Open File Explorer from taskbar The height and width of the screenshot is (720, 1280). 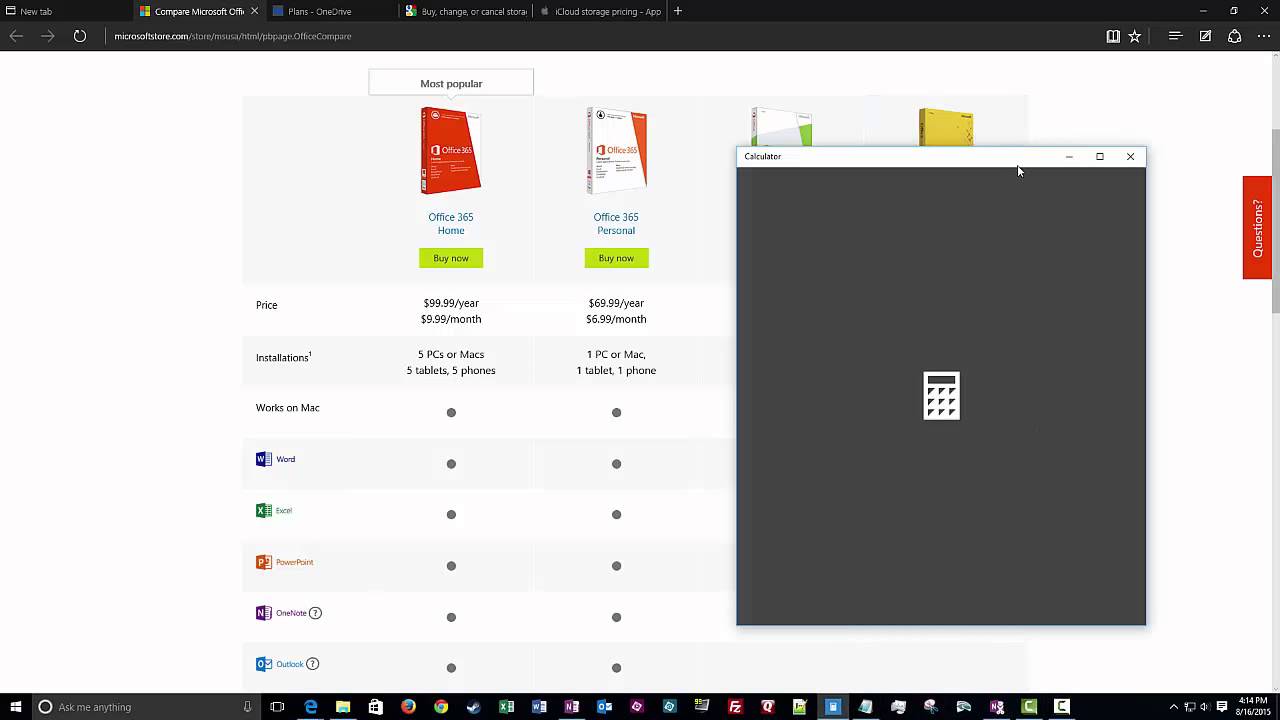[x=343, y=707]
